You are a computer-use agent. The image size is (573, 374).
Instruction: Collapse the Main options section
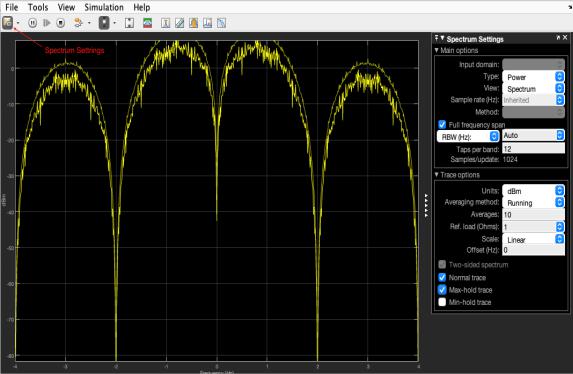pos(437,50)
